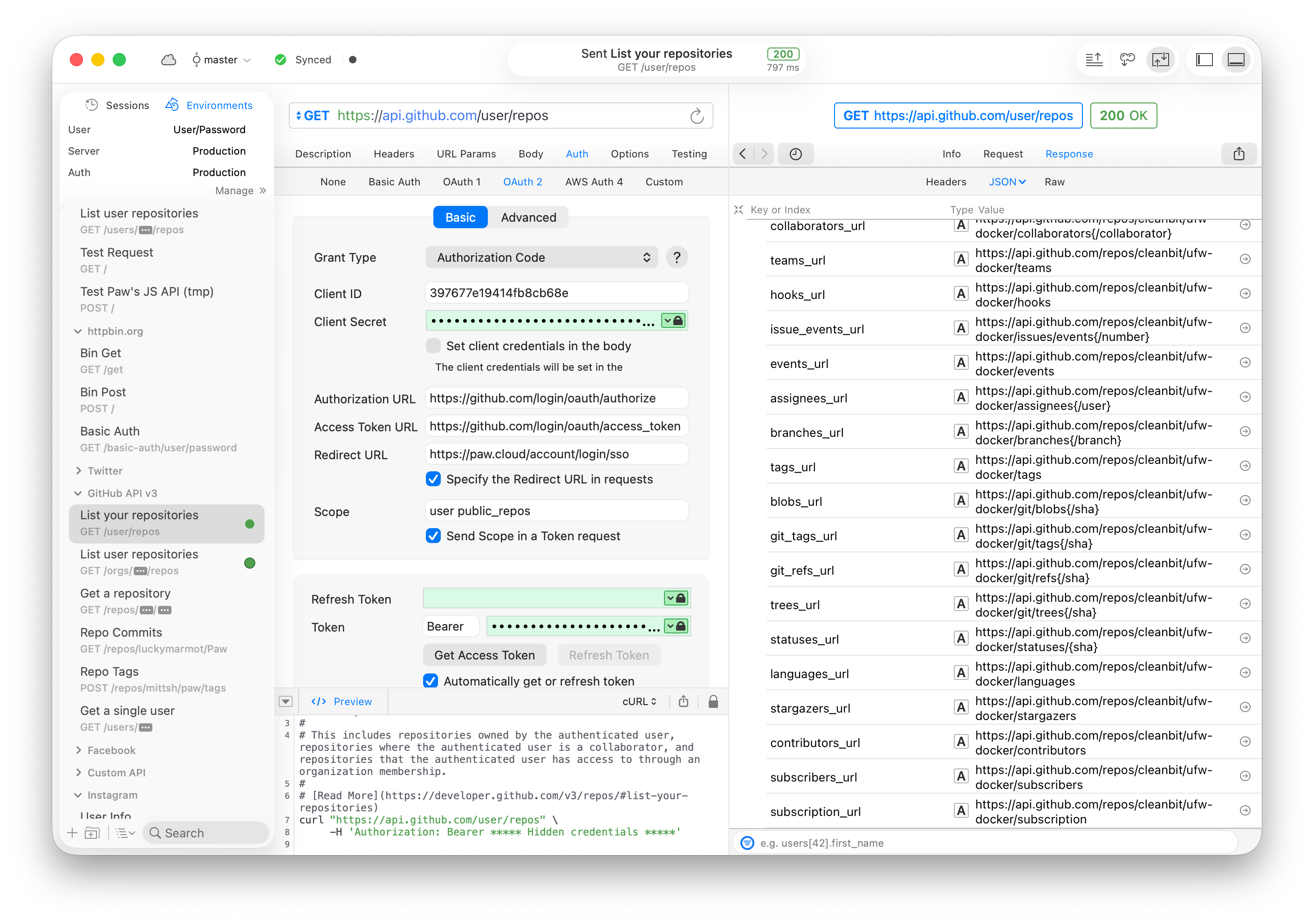Click the Scope input field
The height and width of the screenshot is (924, 1314).
click(x=556, y=511)
